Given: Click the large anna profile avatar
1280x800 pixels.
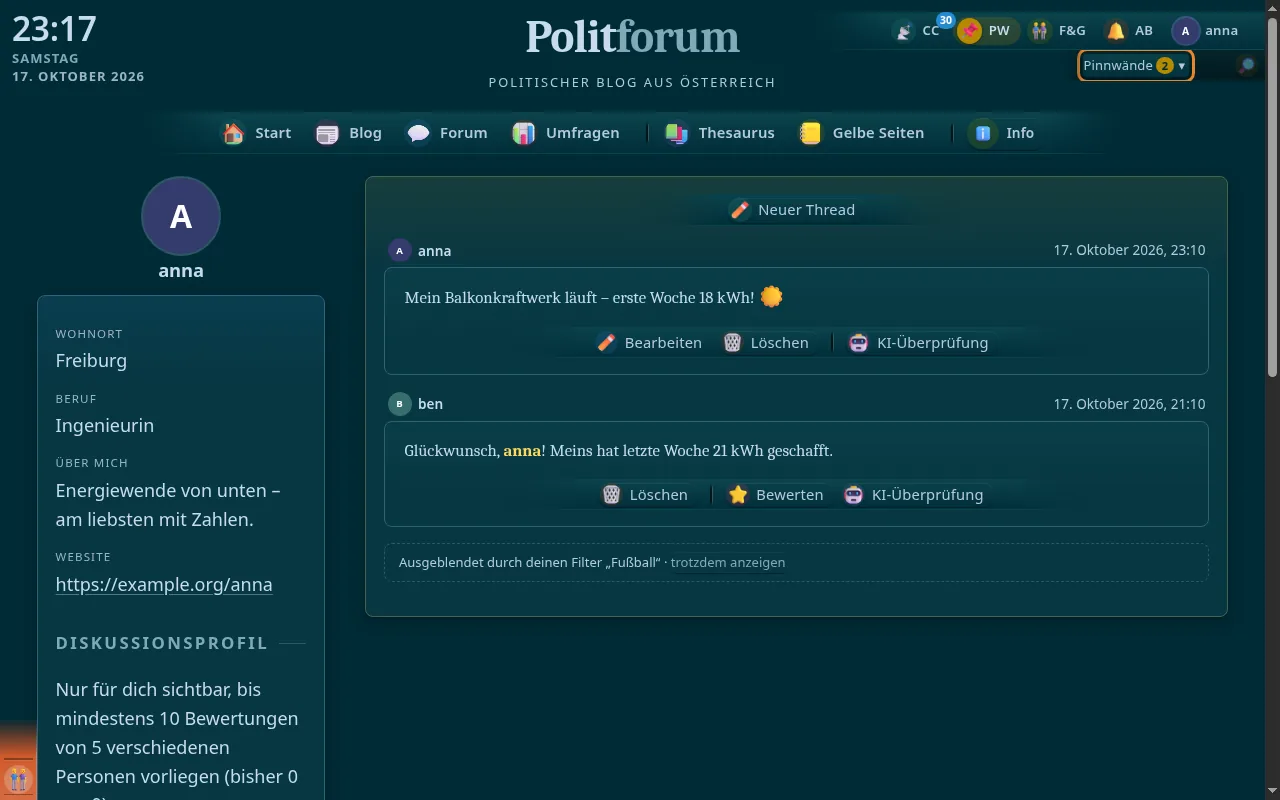Looking at the screenshot, I should 181,216.
